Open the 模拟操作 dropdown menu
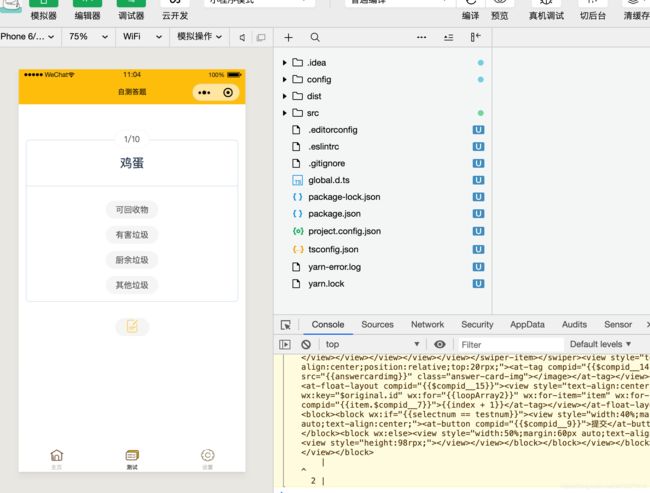 coord(199,36)
